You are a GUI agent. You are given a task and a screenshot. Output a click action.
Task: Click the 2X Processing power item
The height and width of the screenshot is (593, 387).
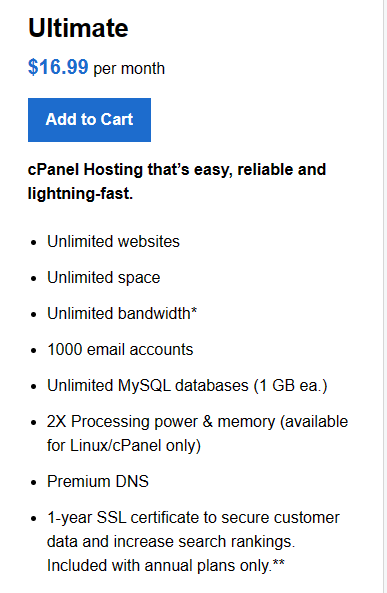(197, 433)
